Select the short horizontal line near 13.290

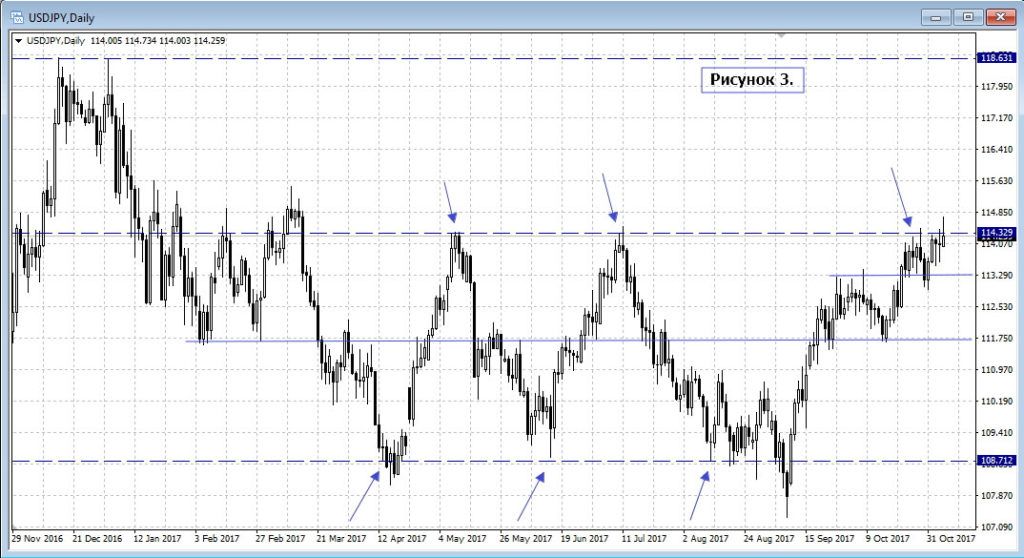900,275
